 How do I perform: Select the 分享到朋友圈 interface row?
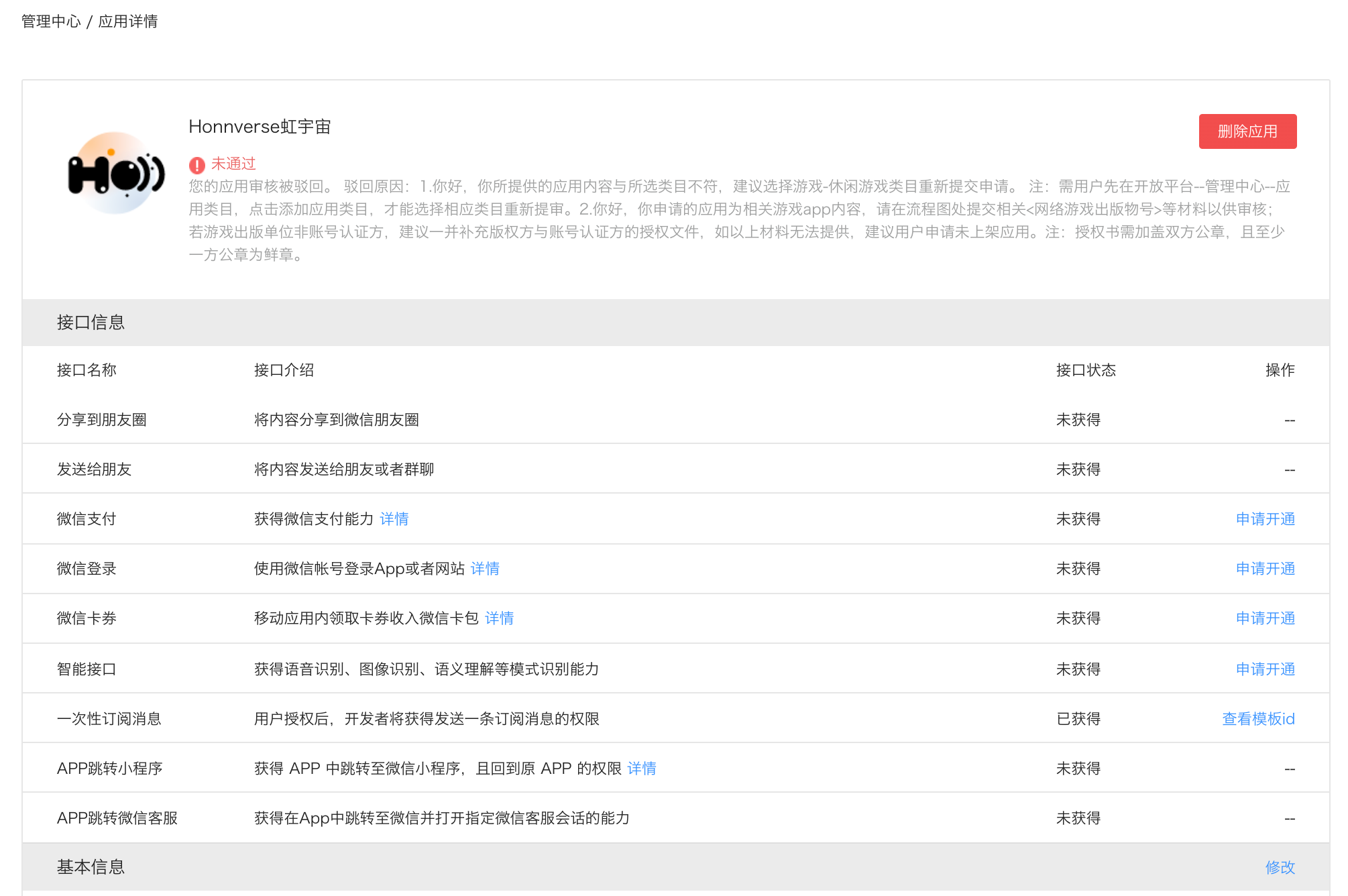(102, 420)
